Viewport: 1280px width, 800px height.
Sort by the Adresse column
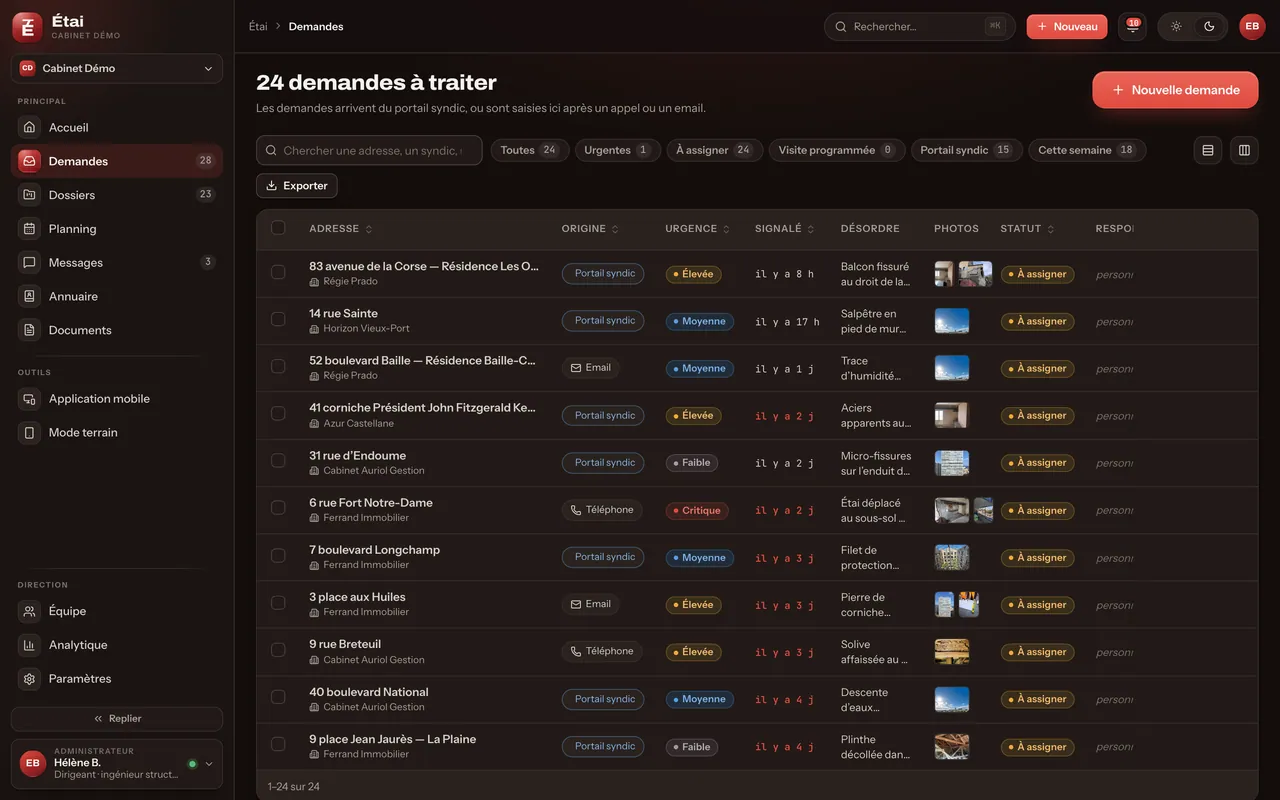point(341,229)
